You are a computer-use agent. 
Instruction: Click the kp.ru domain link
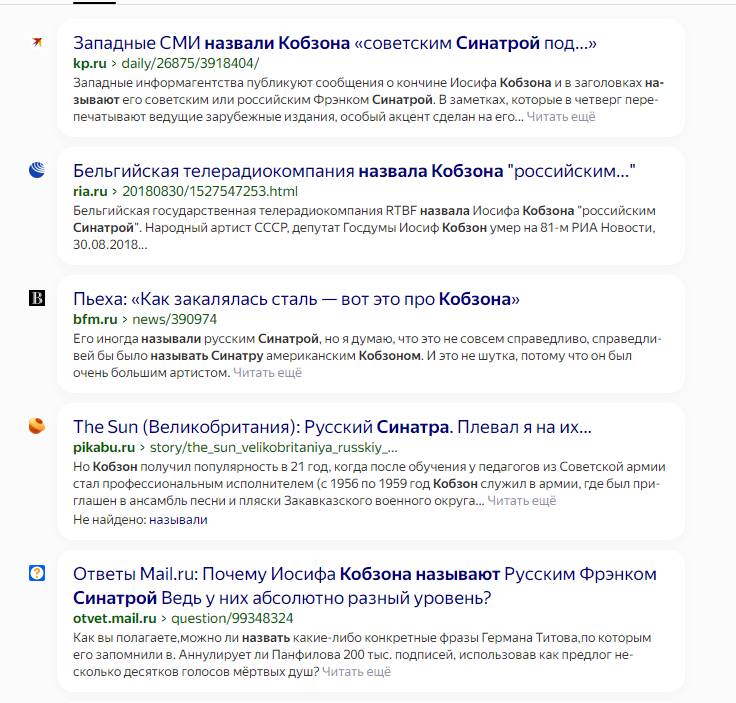(90, 63)
